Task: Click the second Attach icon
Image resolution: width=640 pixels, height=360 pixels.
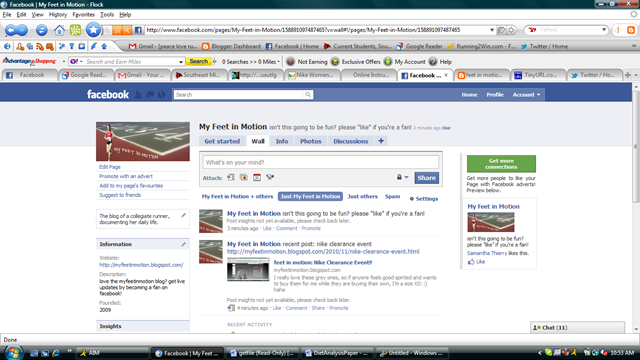Action: tap(244, 178)
